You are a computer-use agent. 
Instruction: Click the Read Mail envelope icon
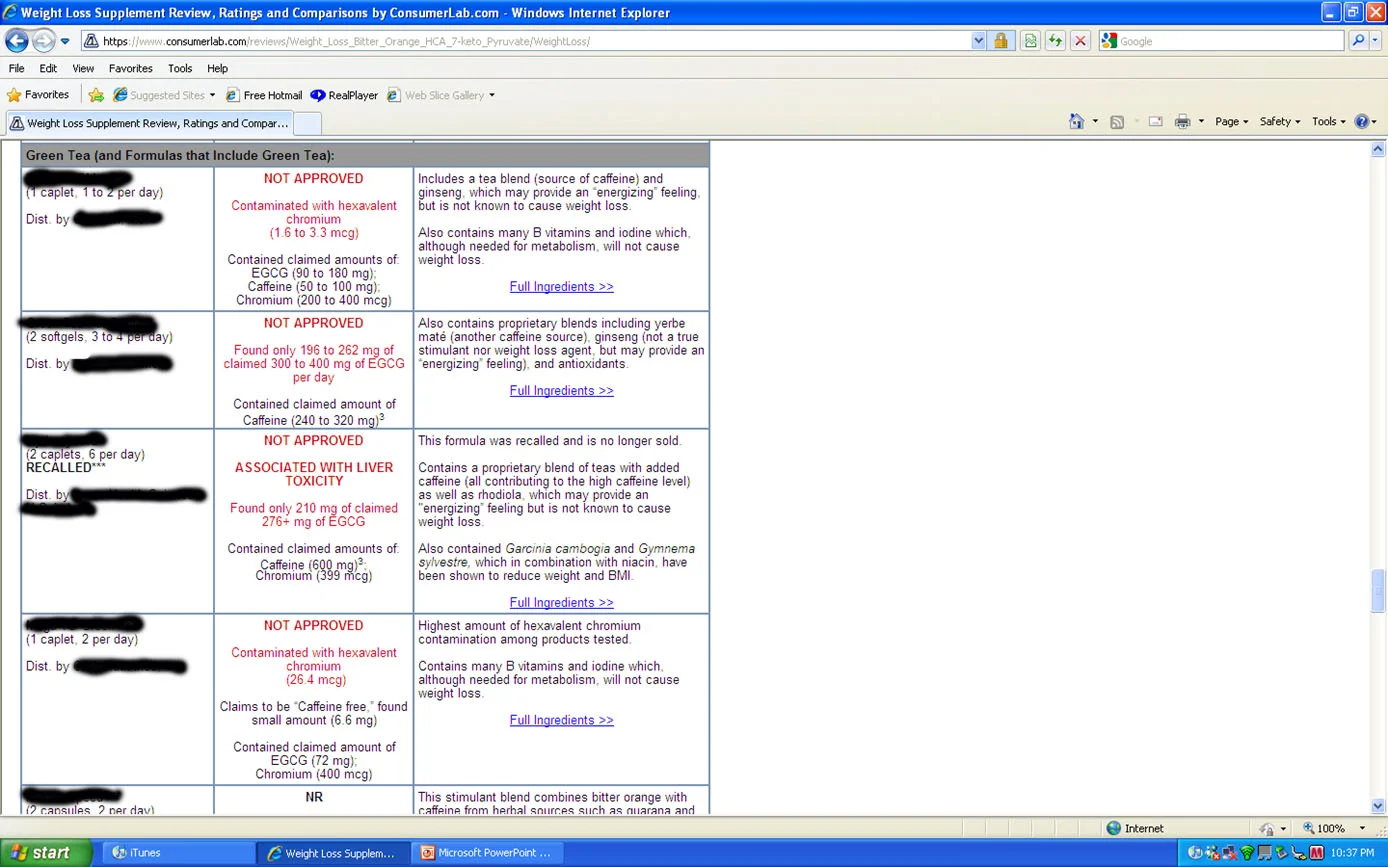[x=1156, y=121]
